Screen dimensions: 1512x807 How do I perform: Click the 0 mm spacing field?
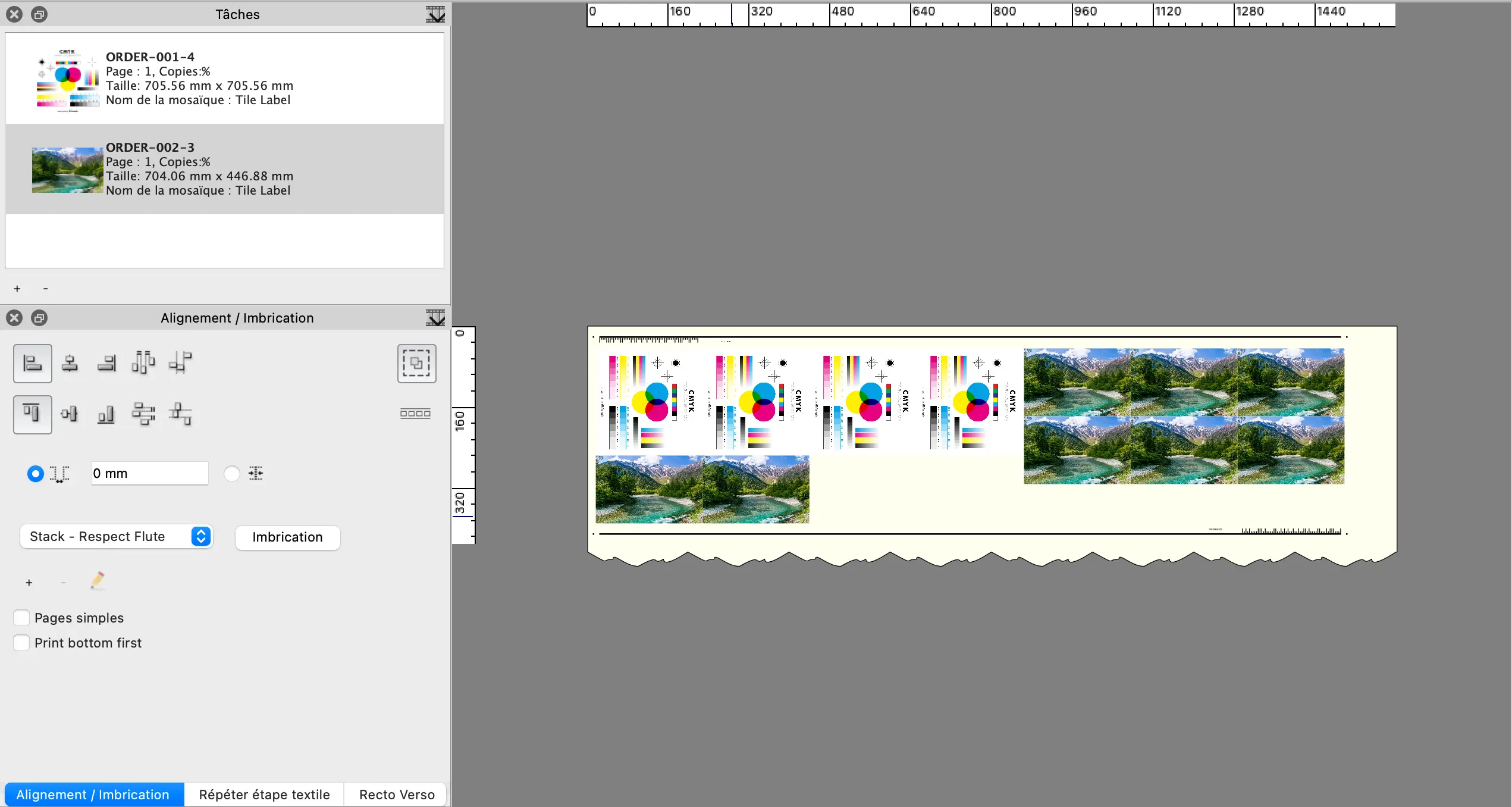[149, 473]
